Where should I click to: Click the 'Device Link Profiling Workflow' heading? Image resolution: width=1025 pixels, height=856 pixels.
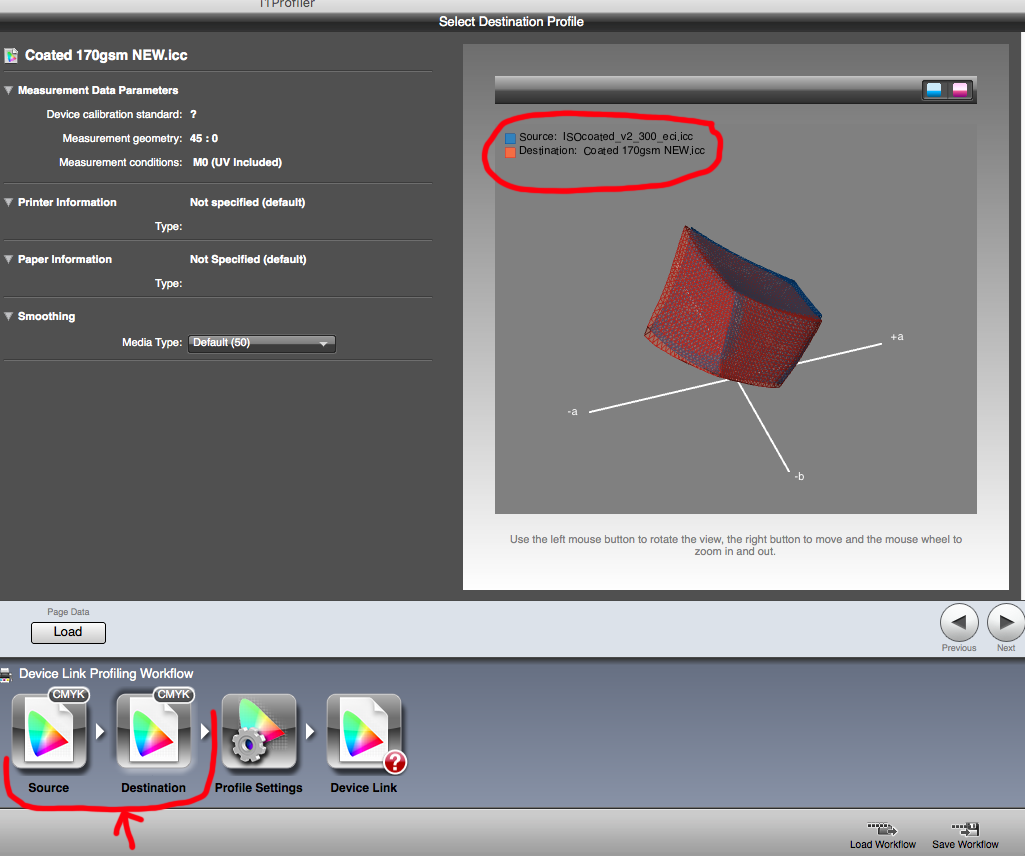click(x=106, y=674)
